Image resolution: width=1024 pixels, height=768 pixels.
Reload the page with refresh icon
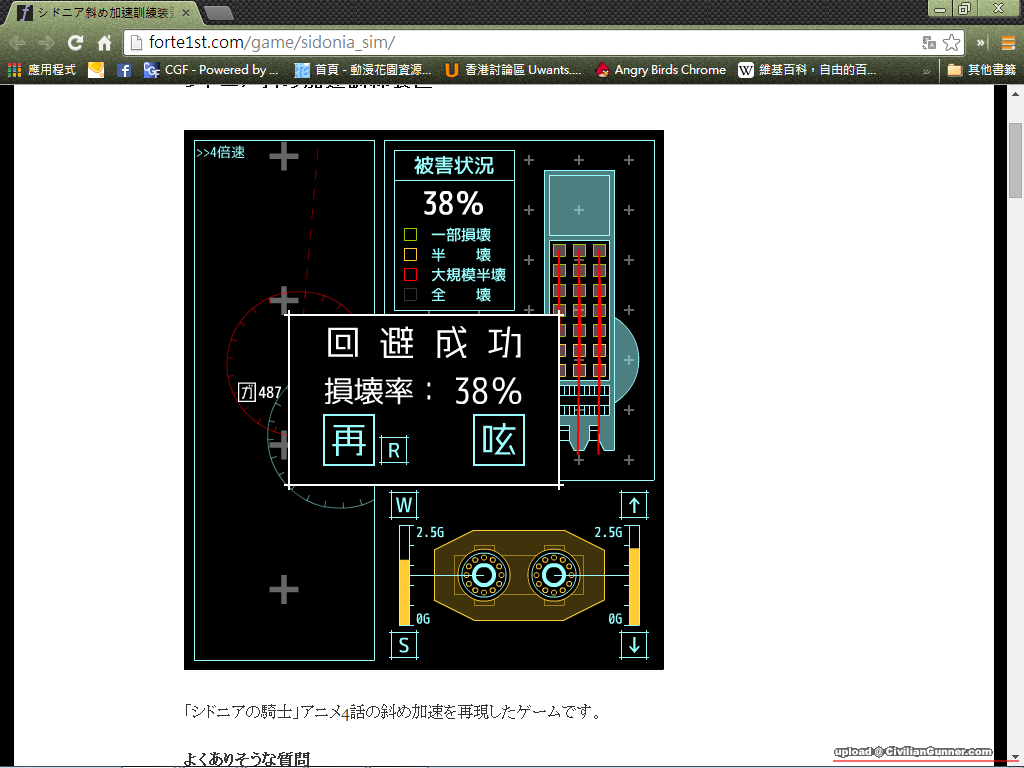tap(75, 43)
